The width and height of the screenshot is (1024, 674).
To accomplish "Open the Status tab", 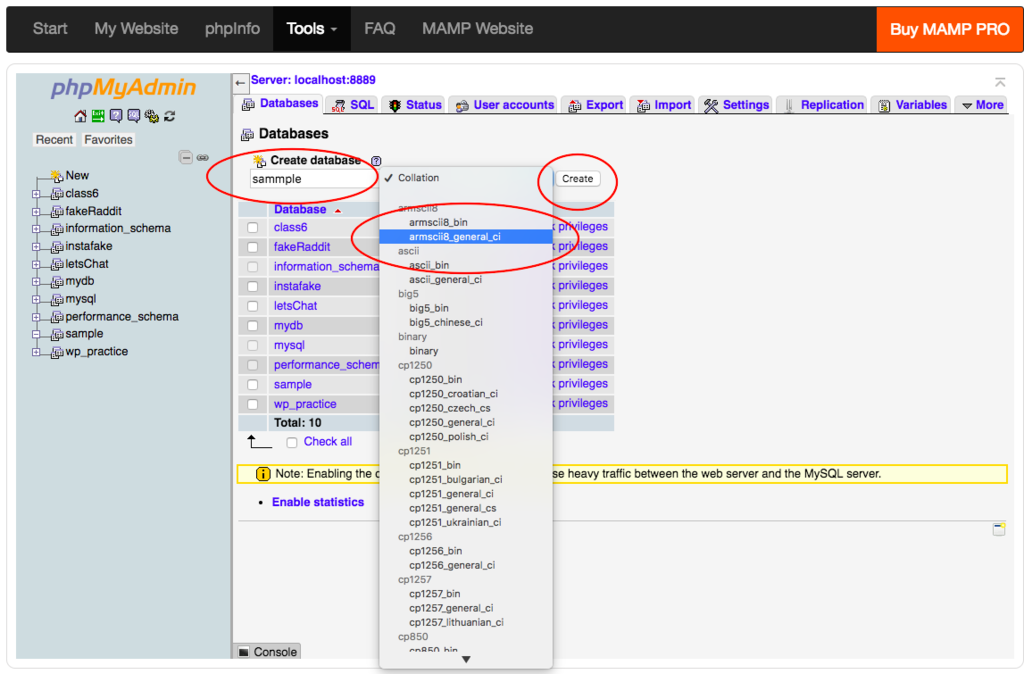I will 415,105.
